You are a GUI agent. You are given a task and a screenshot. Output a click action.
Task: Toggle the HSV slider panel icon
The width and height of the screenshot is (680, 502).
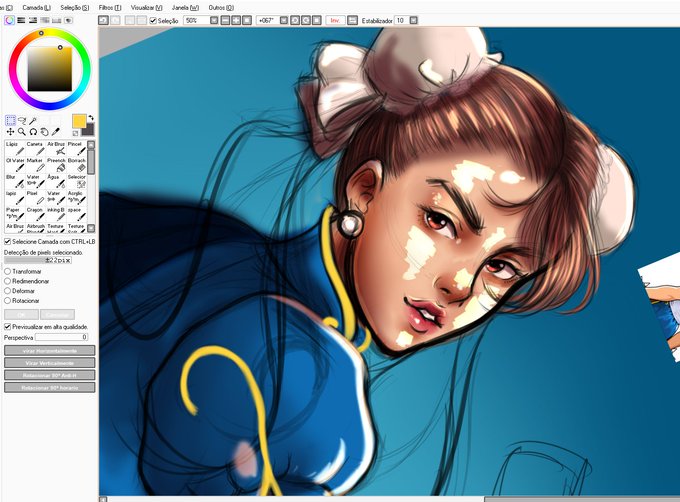[x=33, y=20]
